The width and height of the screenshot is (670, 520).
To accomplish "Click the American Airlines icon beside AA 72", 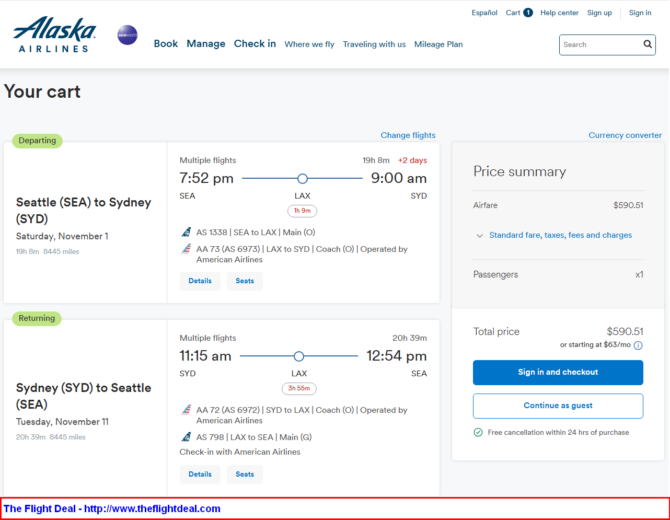I will point(186,410).
